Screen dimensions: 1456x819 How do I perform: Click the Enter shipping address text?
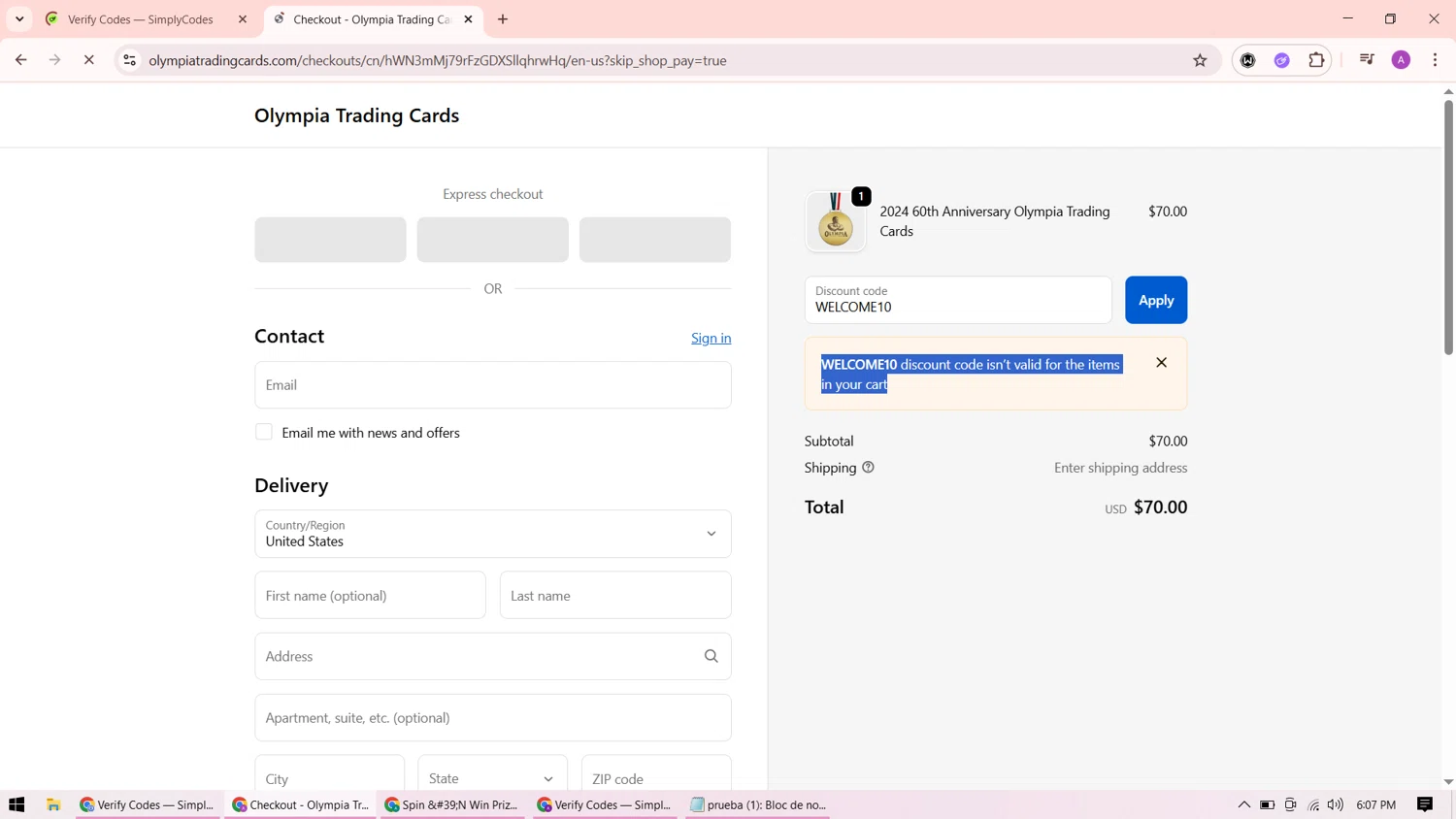coord(1121,468)
